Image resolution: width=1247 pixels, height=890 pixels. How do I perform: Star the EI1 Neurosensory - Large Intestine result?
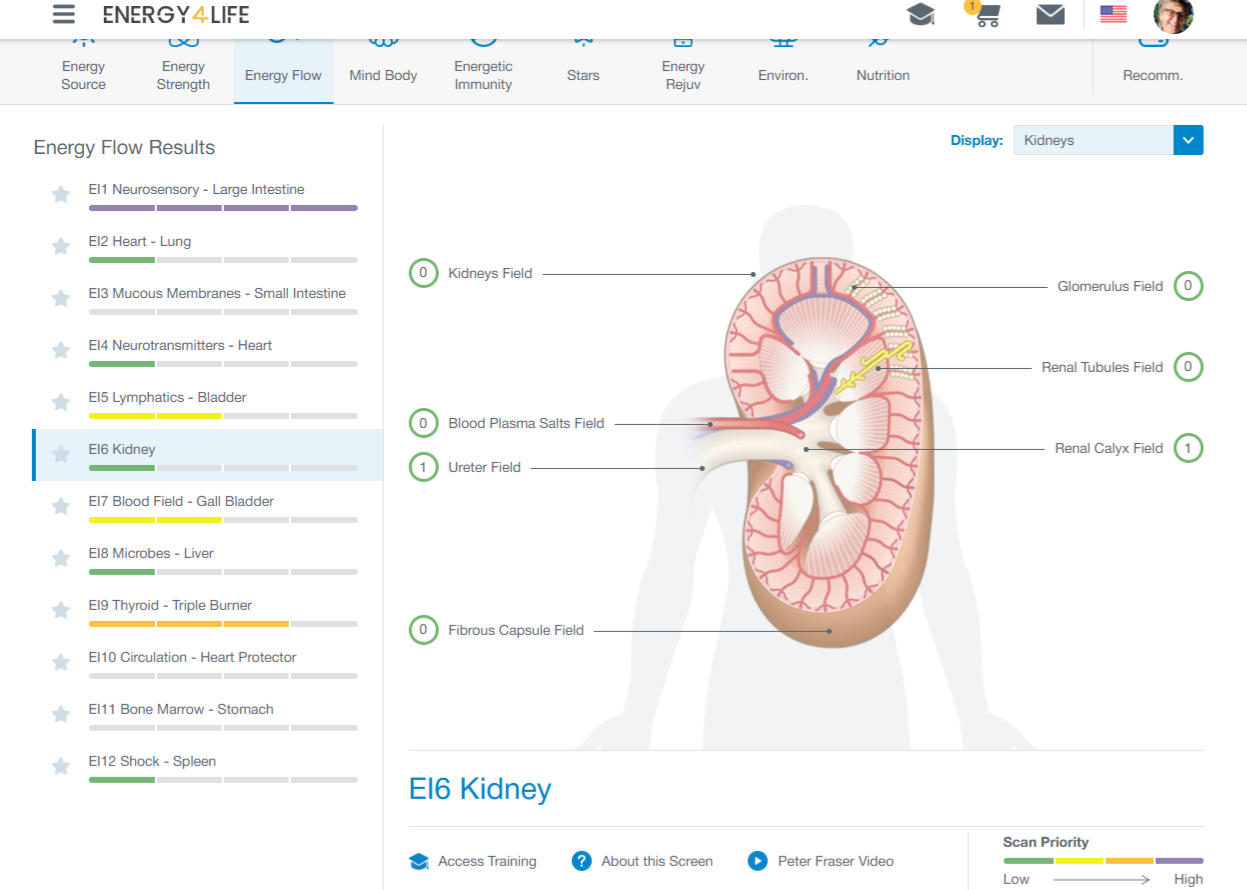click(60, 194)
